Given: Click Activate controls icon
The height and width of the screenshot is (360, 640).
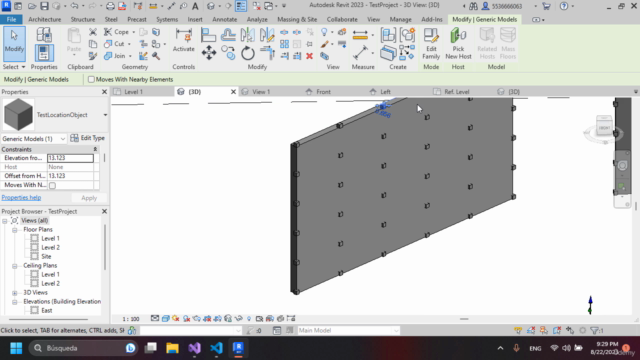Looking at the screenshot, I should (184, 40).
